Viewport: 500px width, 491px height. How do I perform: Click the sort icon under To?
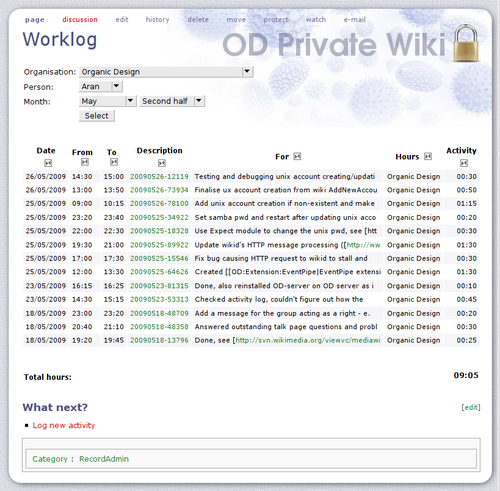point(114,162)
